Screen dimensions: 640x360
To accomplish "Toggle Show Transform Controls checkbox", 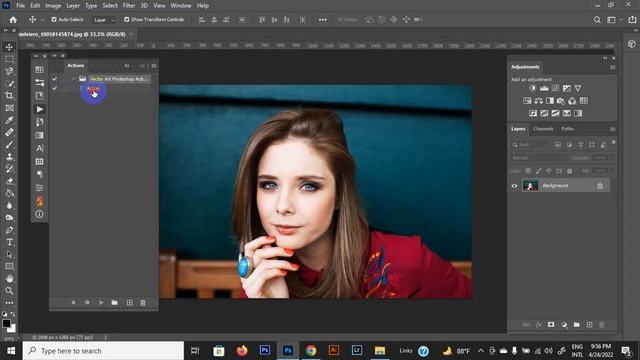I will [x=127, y=19].
